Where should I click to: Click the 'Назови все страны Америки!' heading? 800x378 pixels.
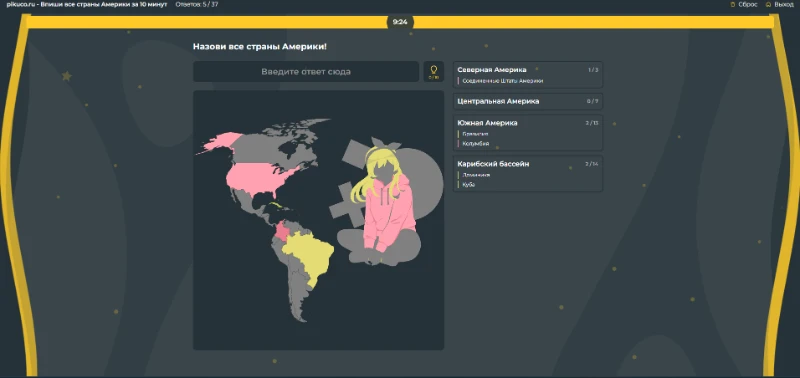260,46
